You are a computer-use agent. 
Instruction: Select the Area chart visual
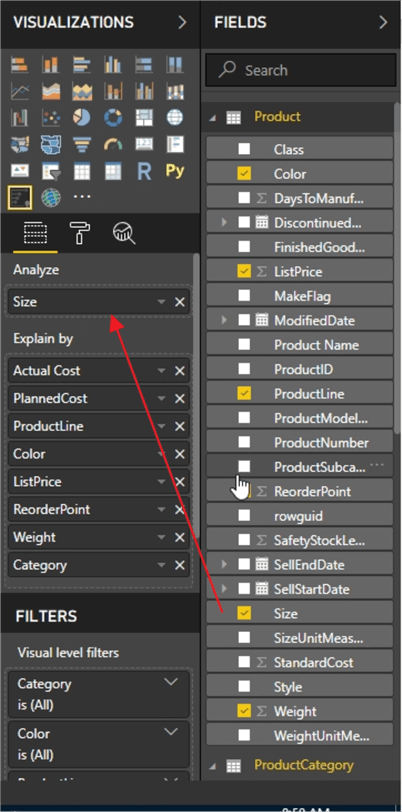pos(51,91)
